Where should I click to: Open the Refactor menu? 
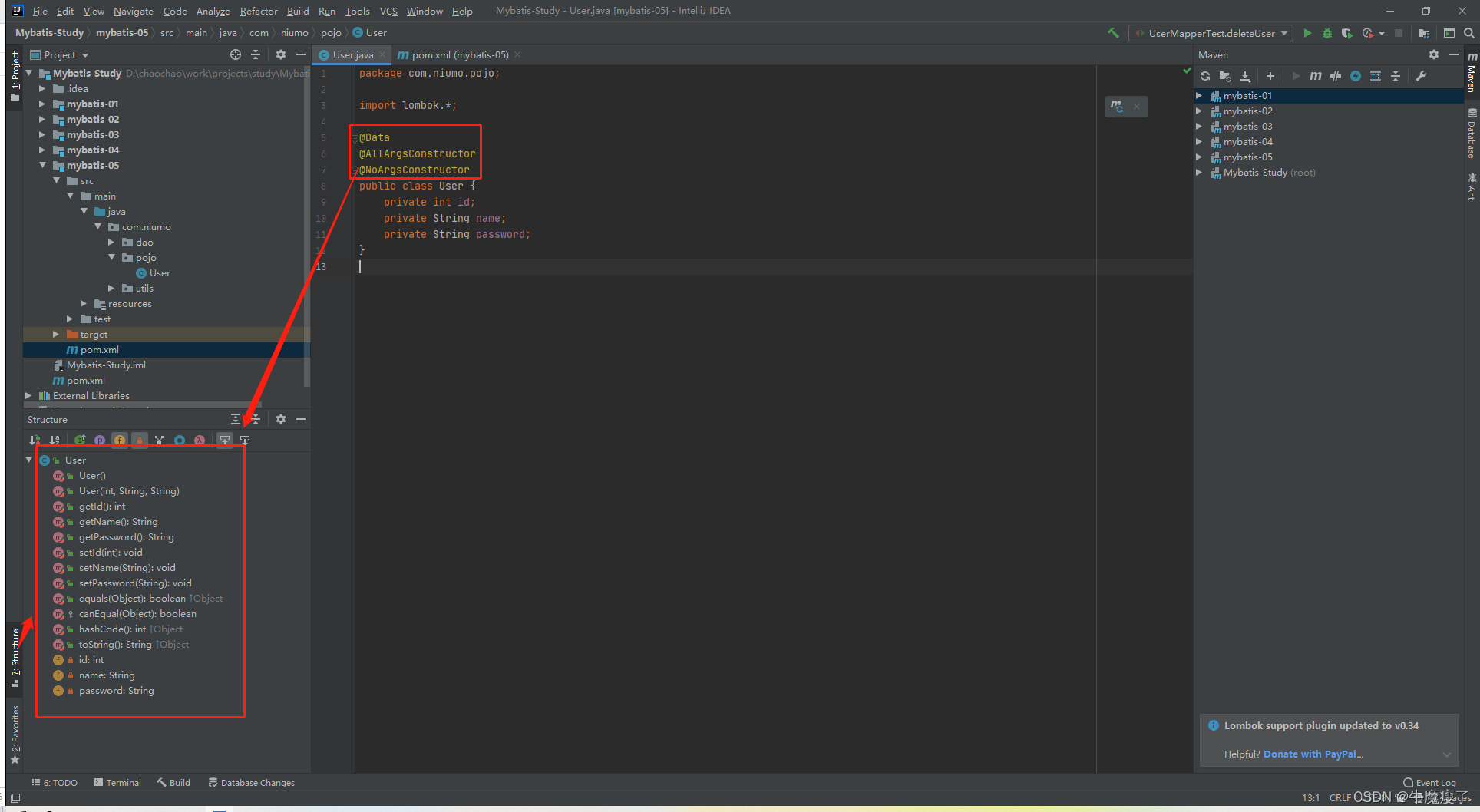tap(259, 11)
